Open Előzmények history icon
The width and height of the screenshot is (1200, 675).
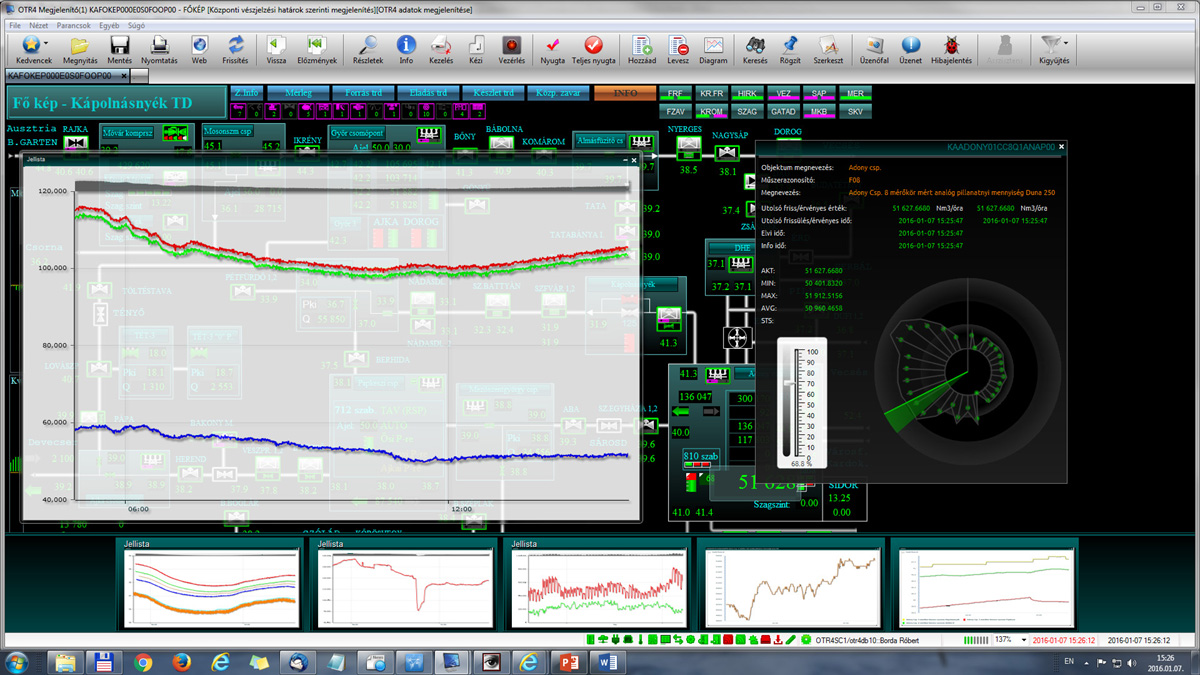(316, 49)
